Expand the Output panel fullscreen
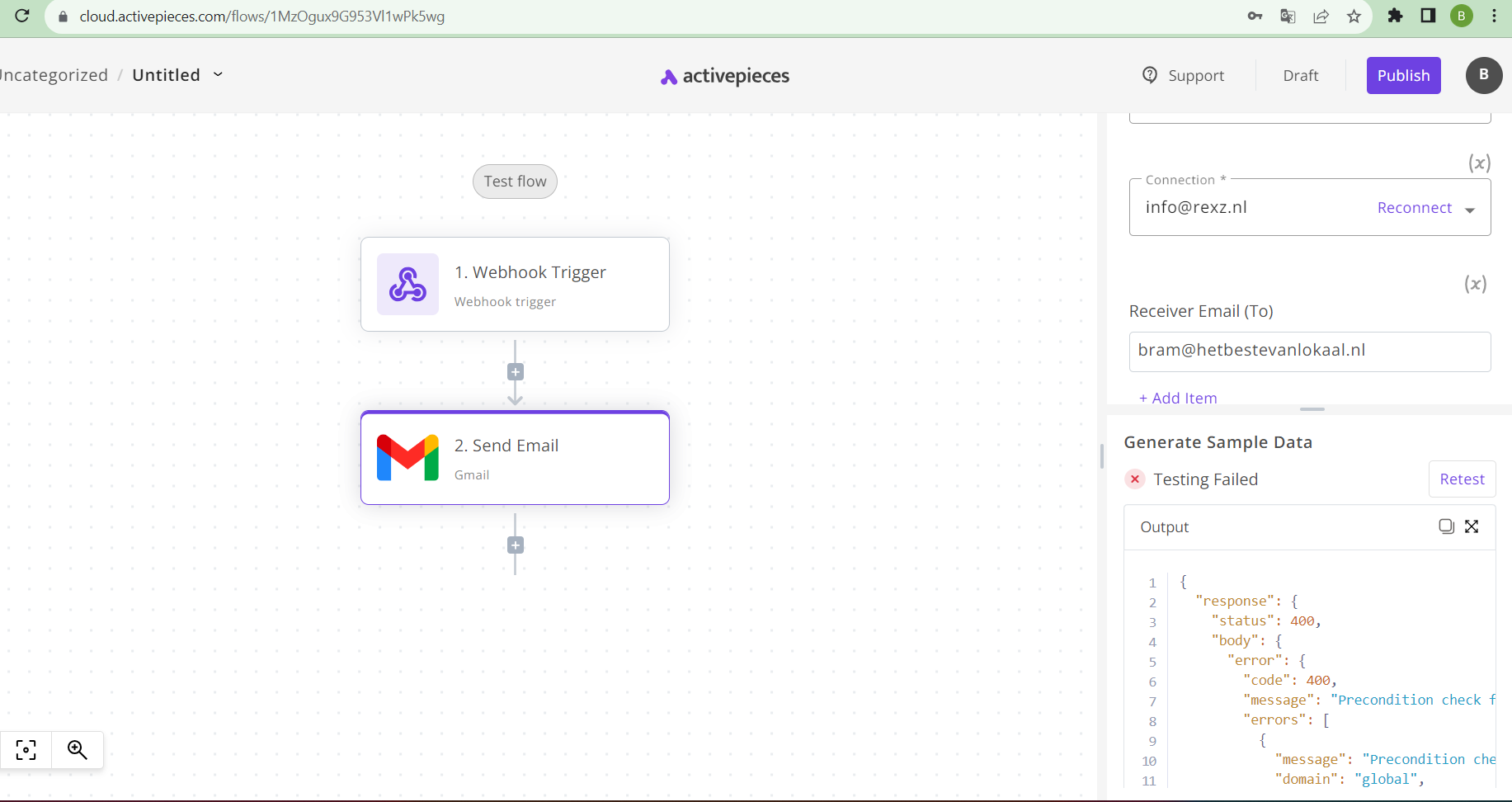Viewport: 1512px width, 802px height. (x=1472, y=526)
